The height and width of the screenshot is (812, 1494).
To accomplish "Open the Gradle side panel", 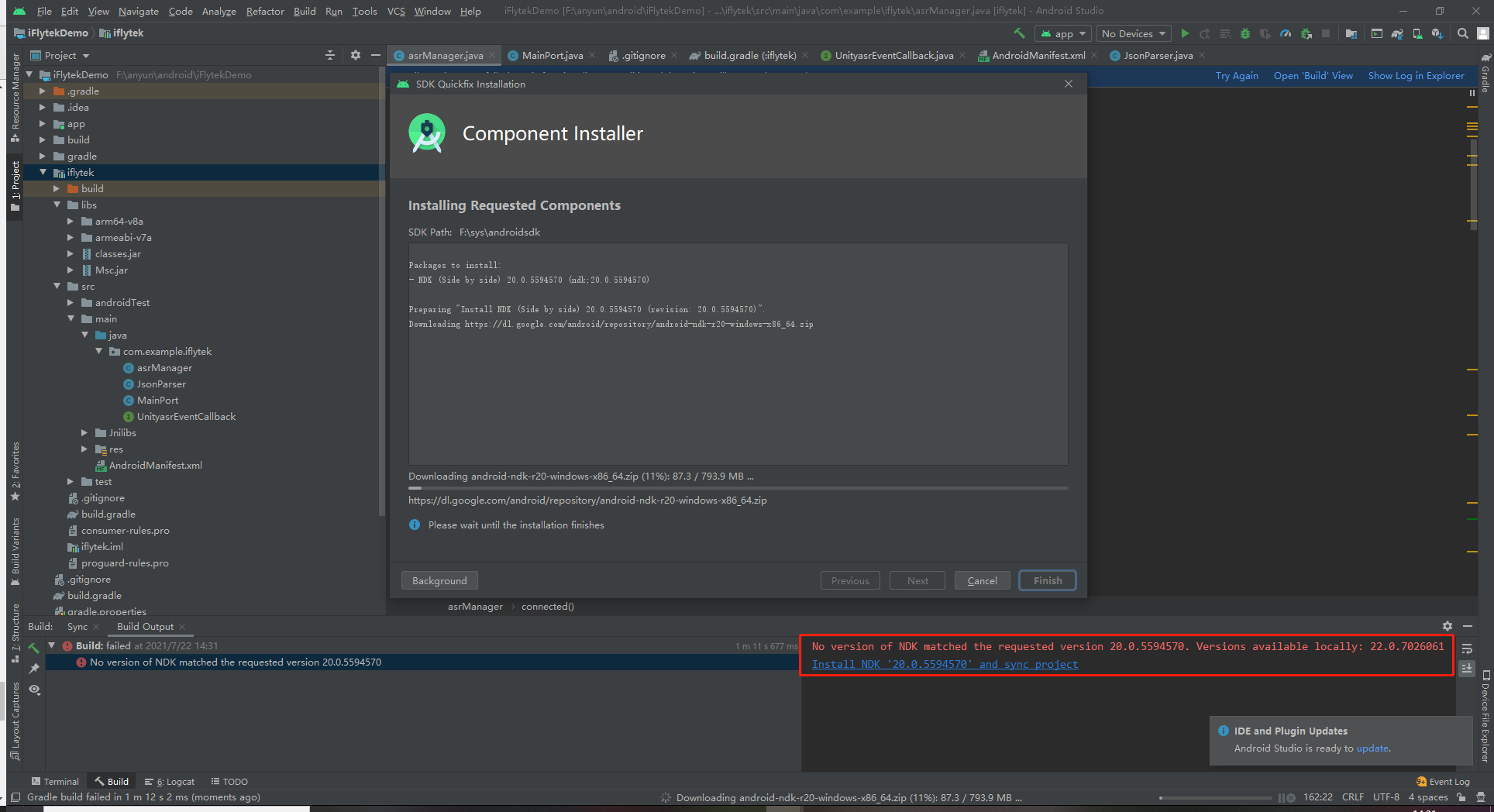I will [1485, 74].
